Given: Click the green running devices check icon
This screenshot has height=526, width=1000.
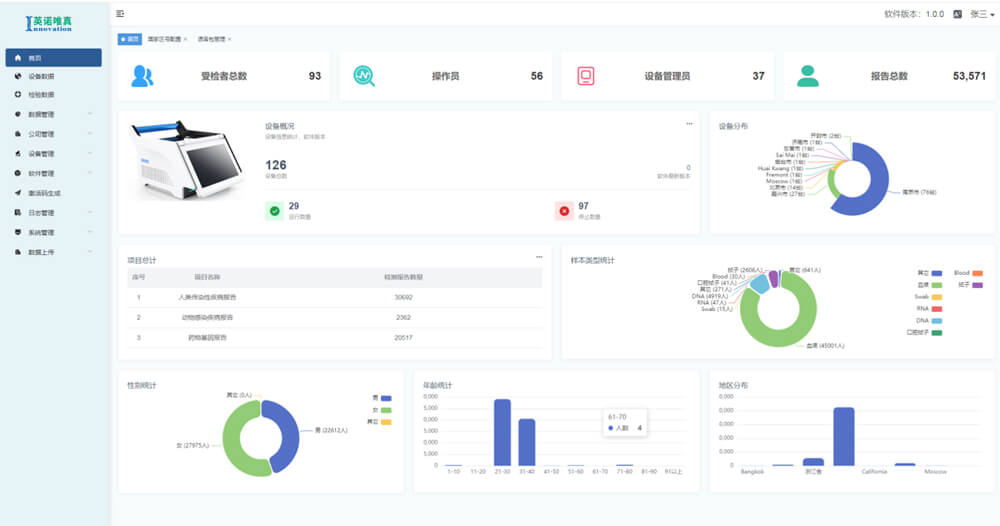Looking at the screenshot, I should point(273,210).
